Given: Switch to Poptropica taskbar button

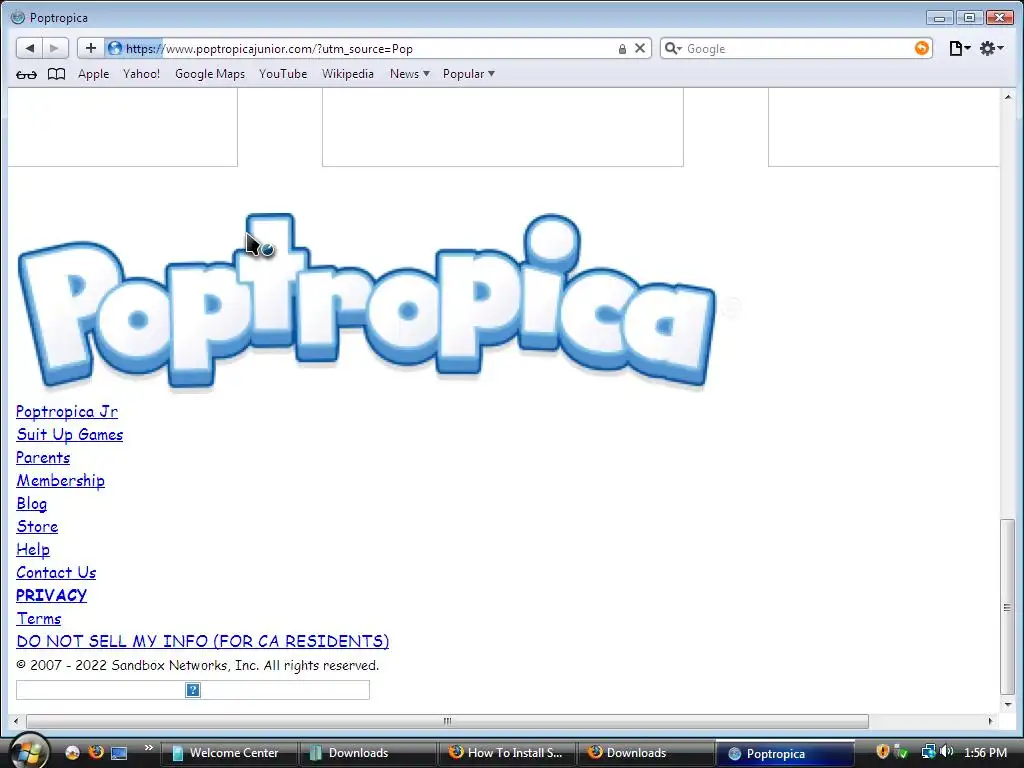Looking at the screenshot, I should pyautogui.click(x=785, y=753).
